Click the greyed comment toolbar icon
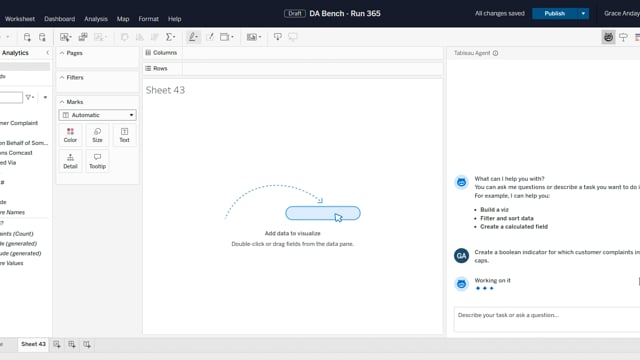Screen dimensions: 640x360 point(293,37)
